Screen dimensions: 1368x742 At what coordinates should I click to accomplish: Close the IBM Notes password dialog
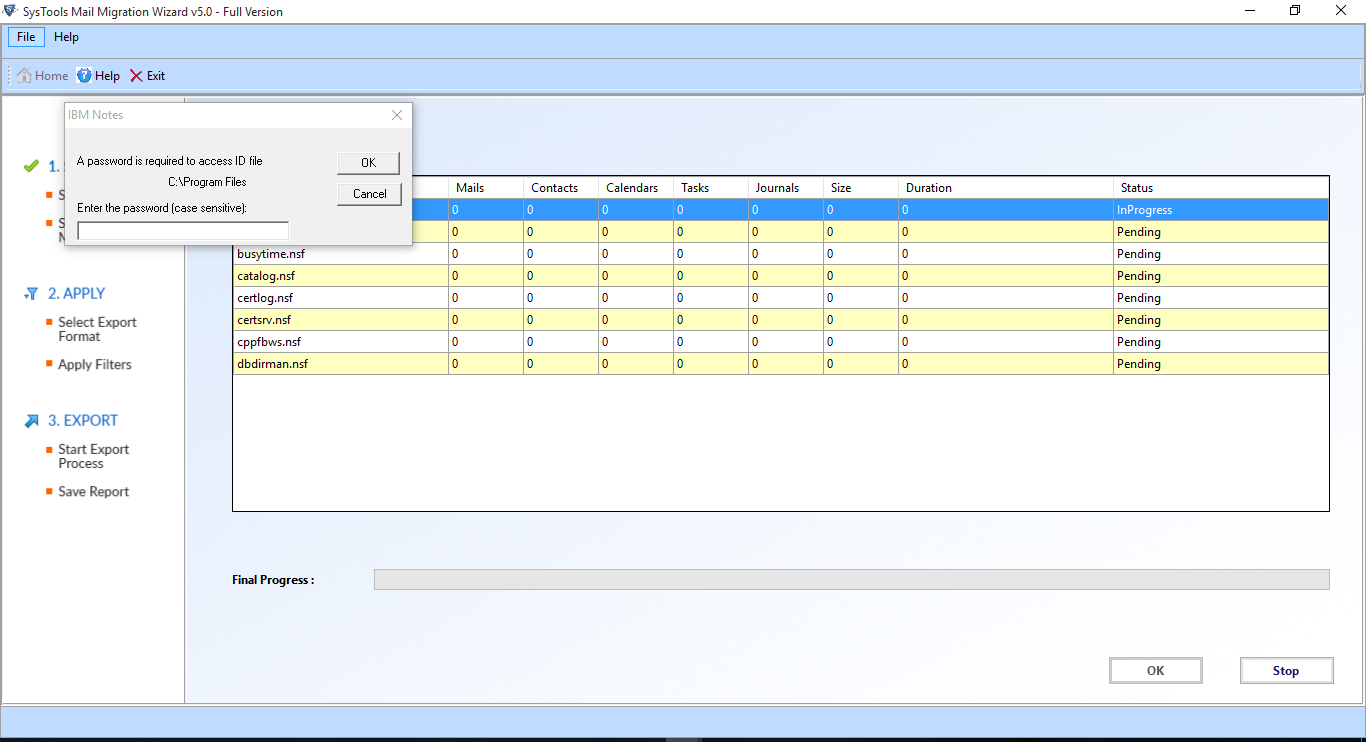pos(397,115)
